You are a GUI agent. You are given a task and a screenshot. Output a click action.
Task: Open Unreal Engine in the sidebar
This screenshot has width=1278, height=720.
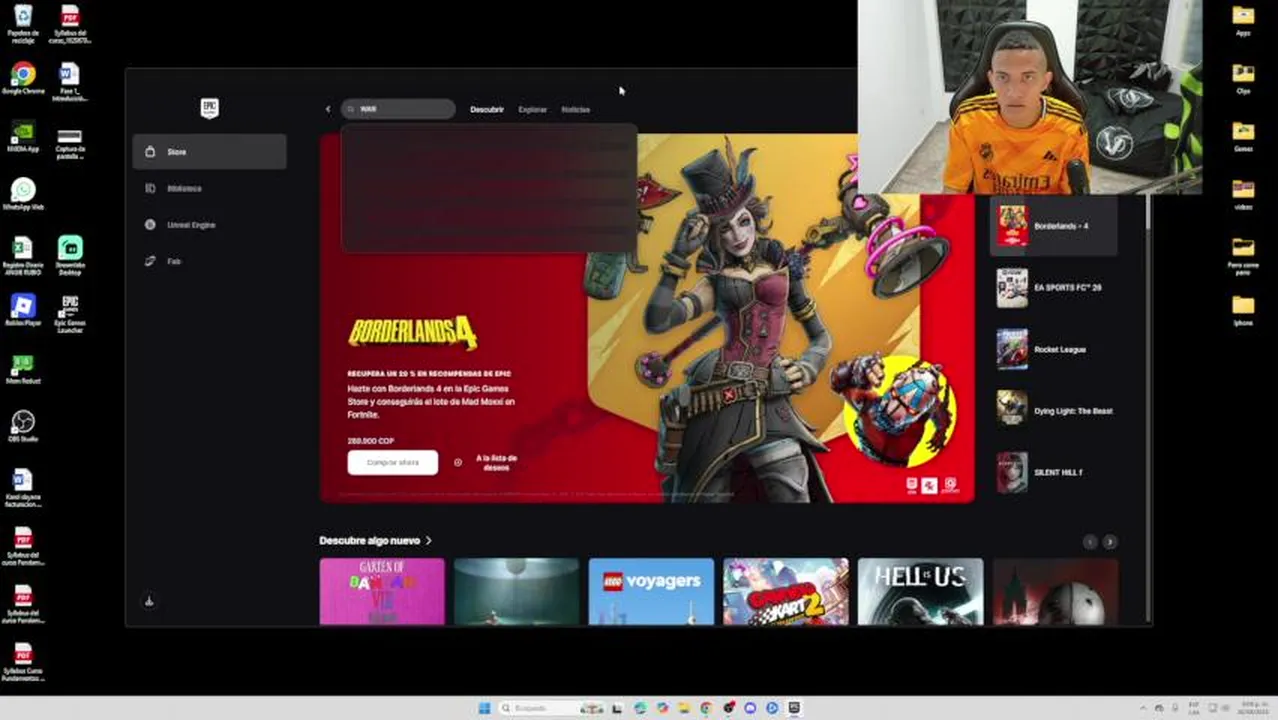coord(209,225)
